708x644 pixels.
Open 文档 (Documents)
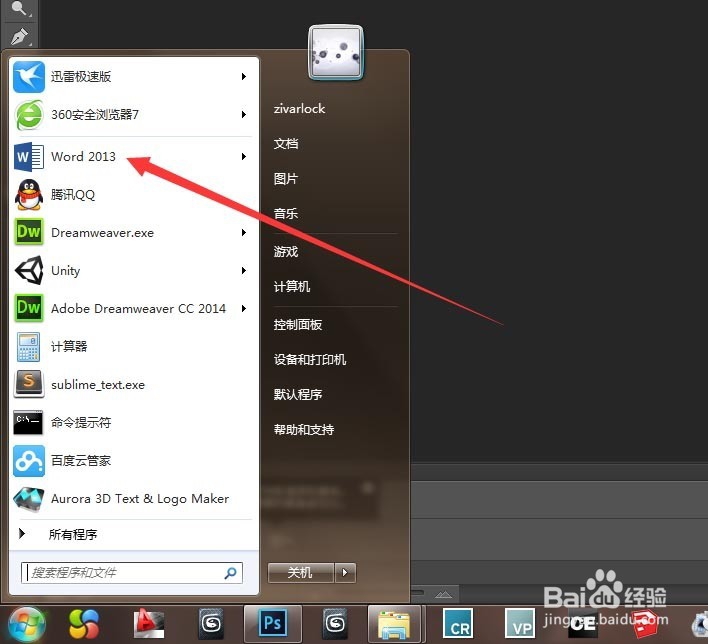pos(286,144)
